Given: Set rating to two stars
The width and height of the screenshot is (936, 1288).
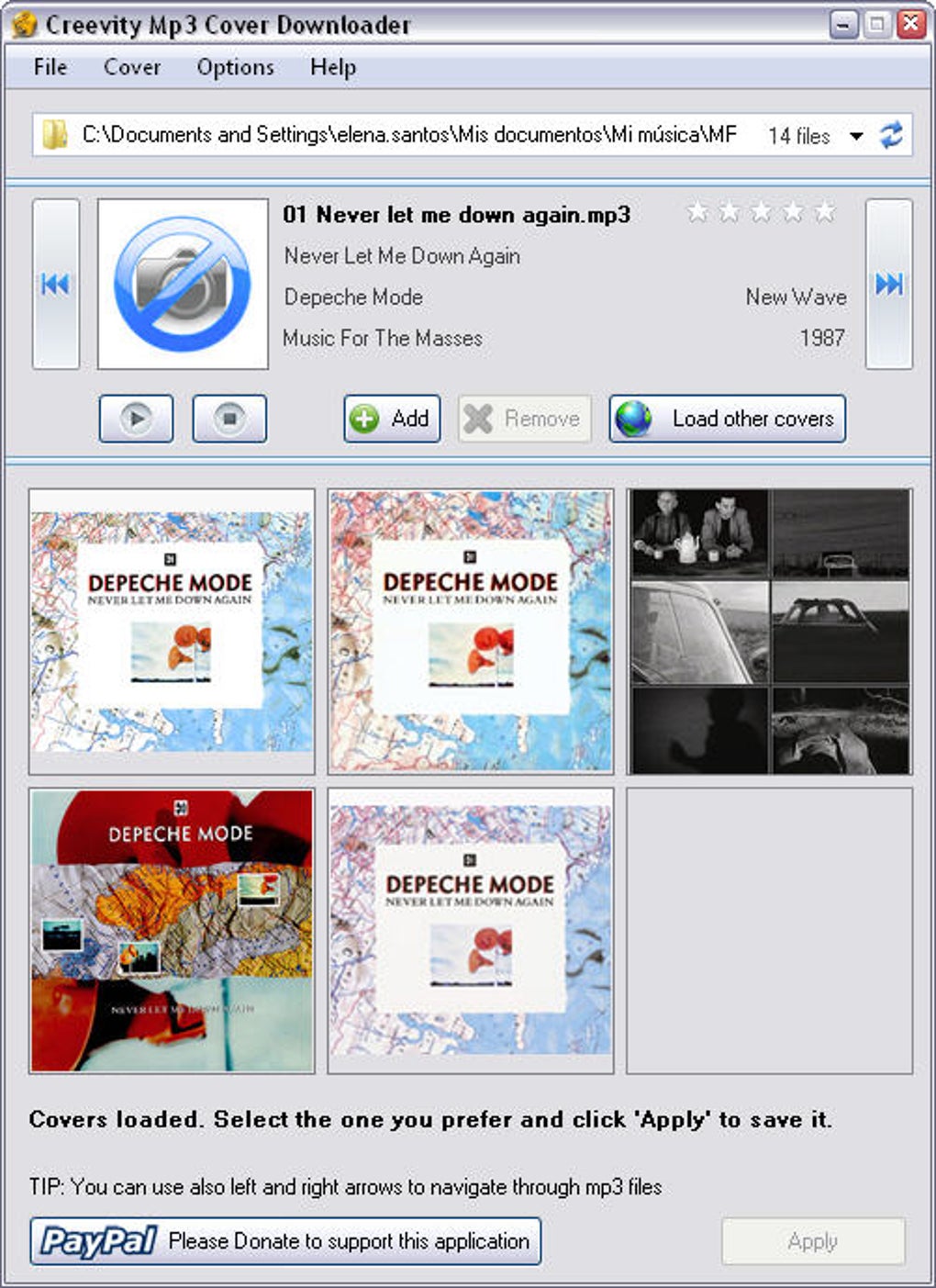Looking at the screenshot, I should click(x=730, y=212).
